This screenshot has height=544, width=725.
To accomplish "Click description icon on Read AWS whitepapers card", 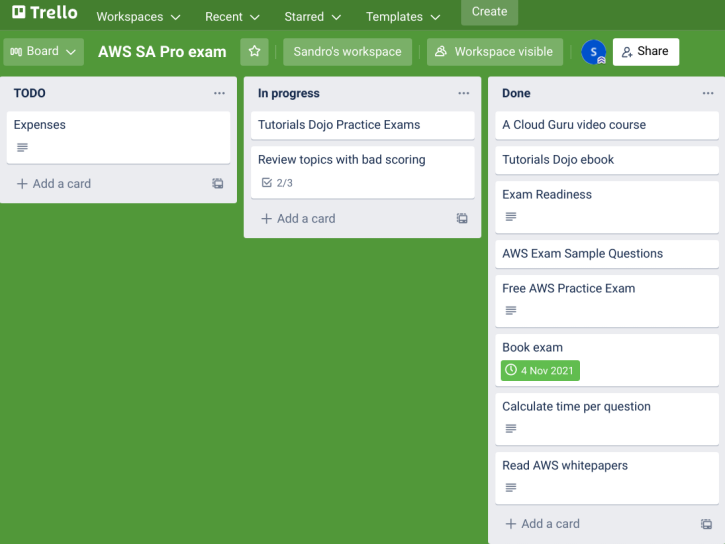I will tap(510, 487).
